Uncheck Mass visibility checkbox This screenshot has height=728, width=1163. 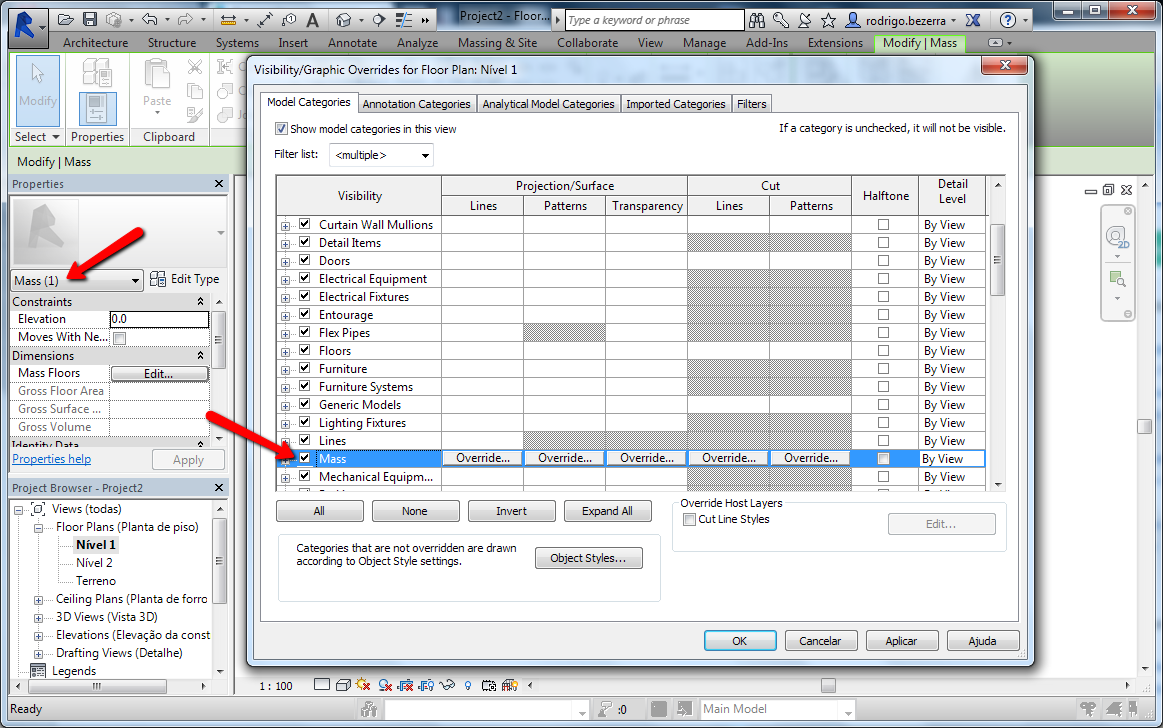click(x=305, y=458)
